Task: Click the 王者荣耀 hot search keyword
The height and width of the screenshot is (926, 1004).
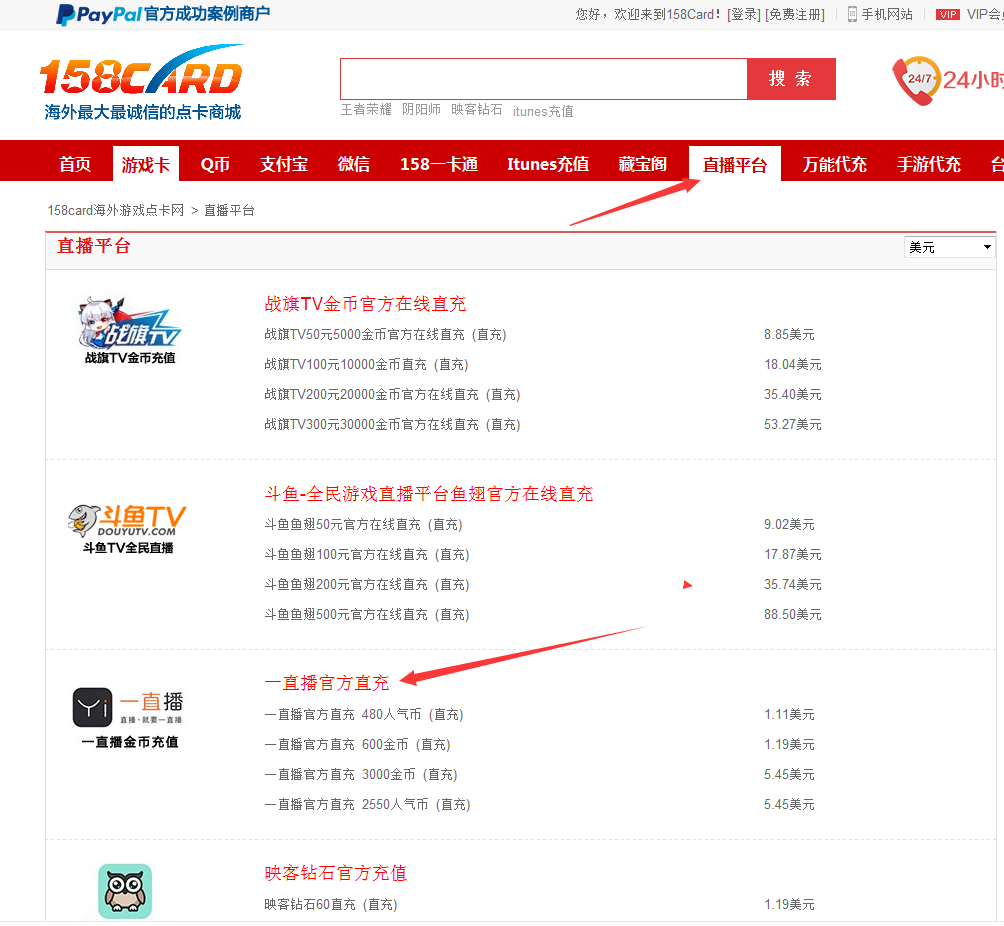Action: click(366, 110)
